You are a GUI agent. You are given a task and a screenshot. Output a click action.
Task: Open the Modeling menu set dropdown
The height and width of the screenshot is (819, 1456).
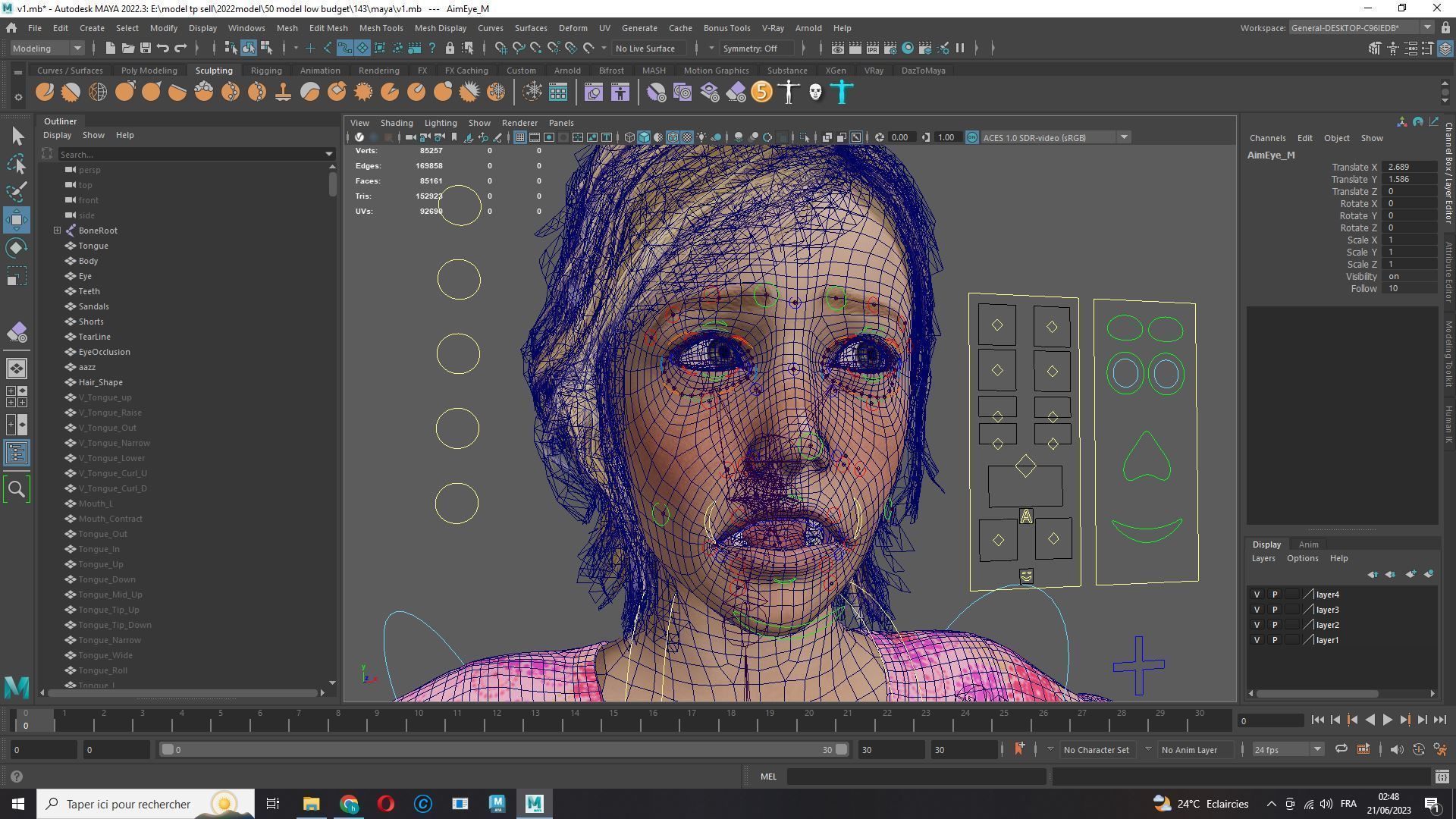pos(46,49)
